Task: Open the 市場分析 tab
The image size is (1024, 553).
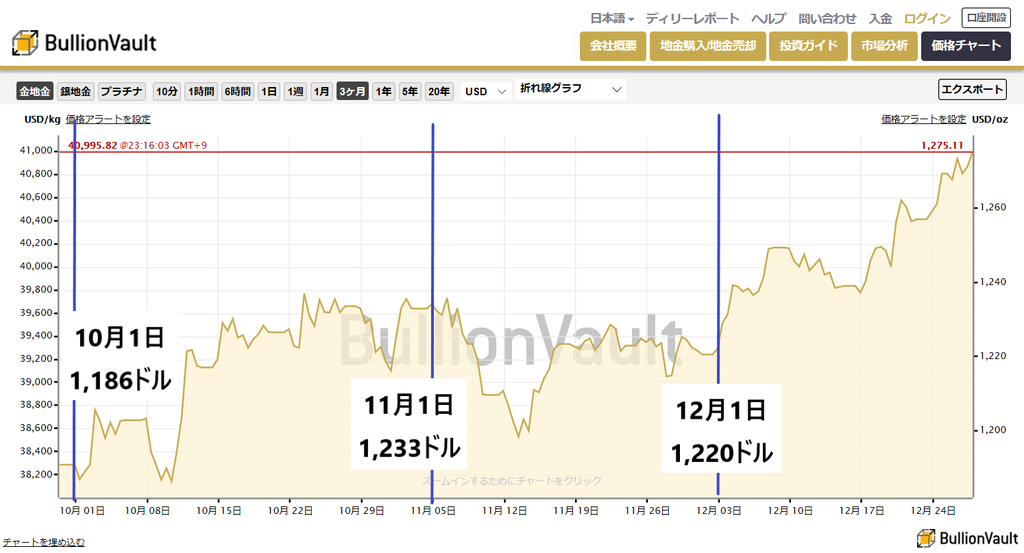Action: pyautogui.click(x=884, y=46)
